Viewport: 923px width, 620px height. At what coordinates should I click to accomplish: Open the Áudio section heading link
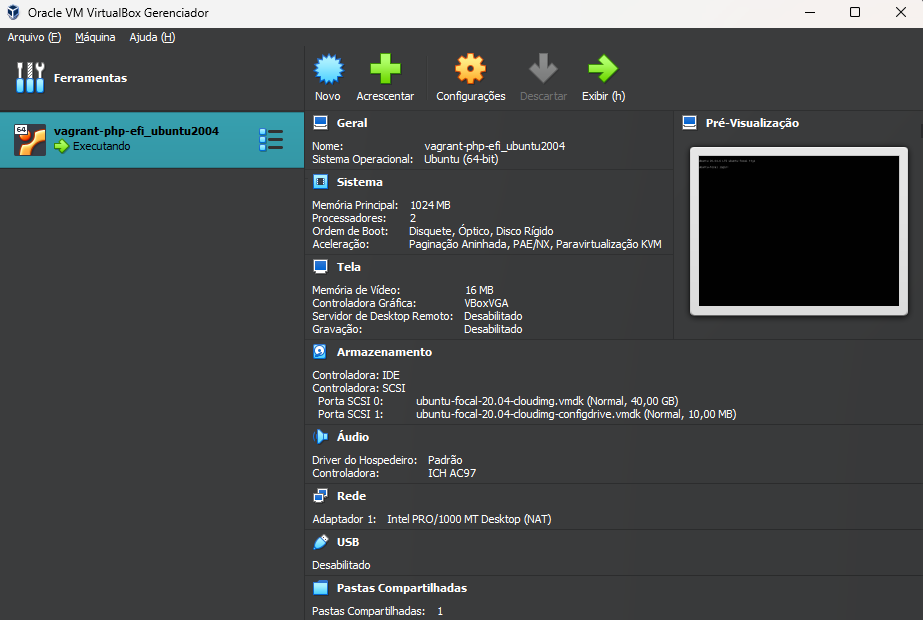[x=353, y=437]
